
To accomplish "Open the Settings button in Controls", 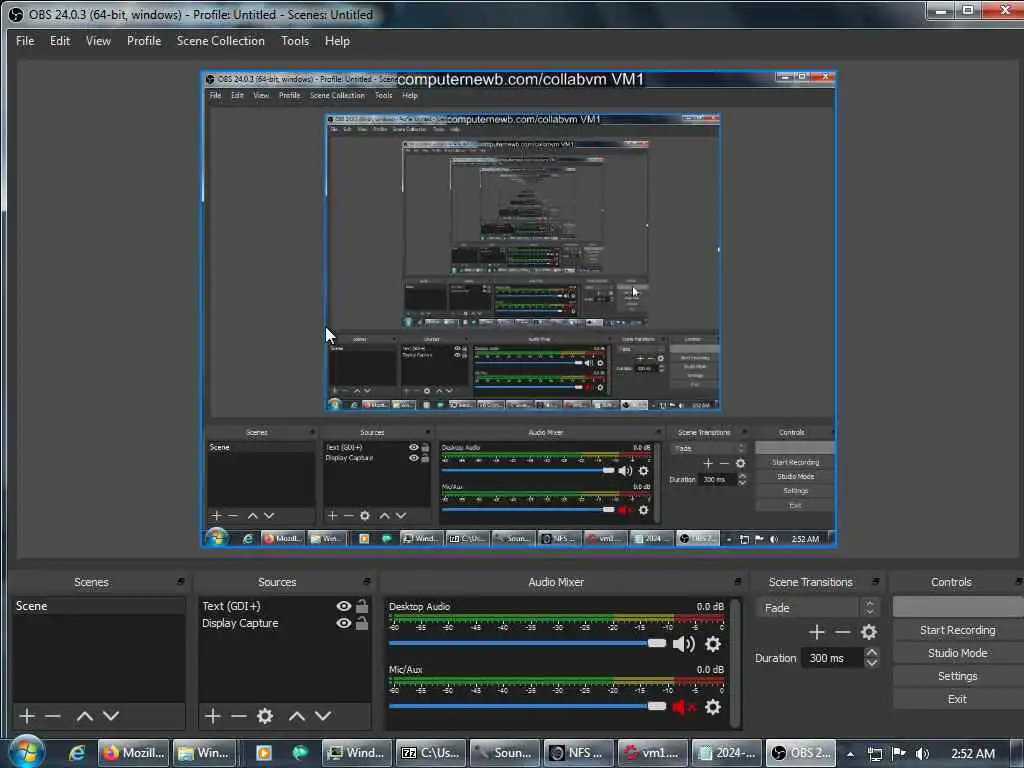I will 957,676.
